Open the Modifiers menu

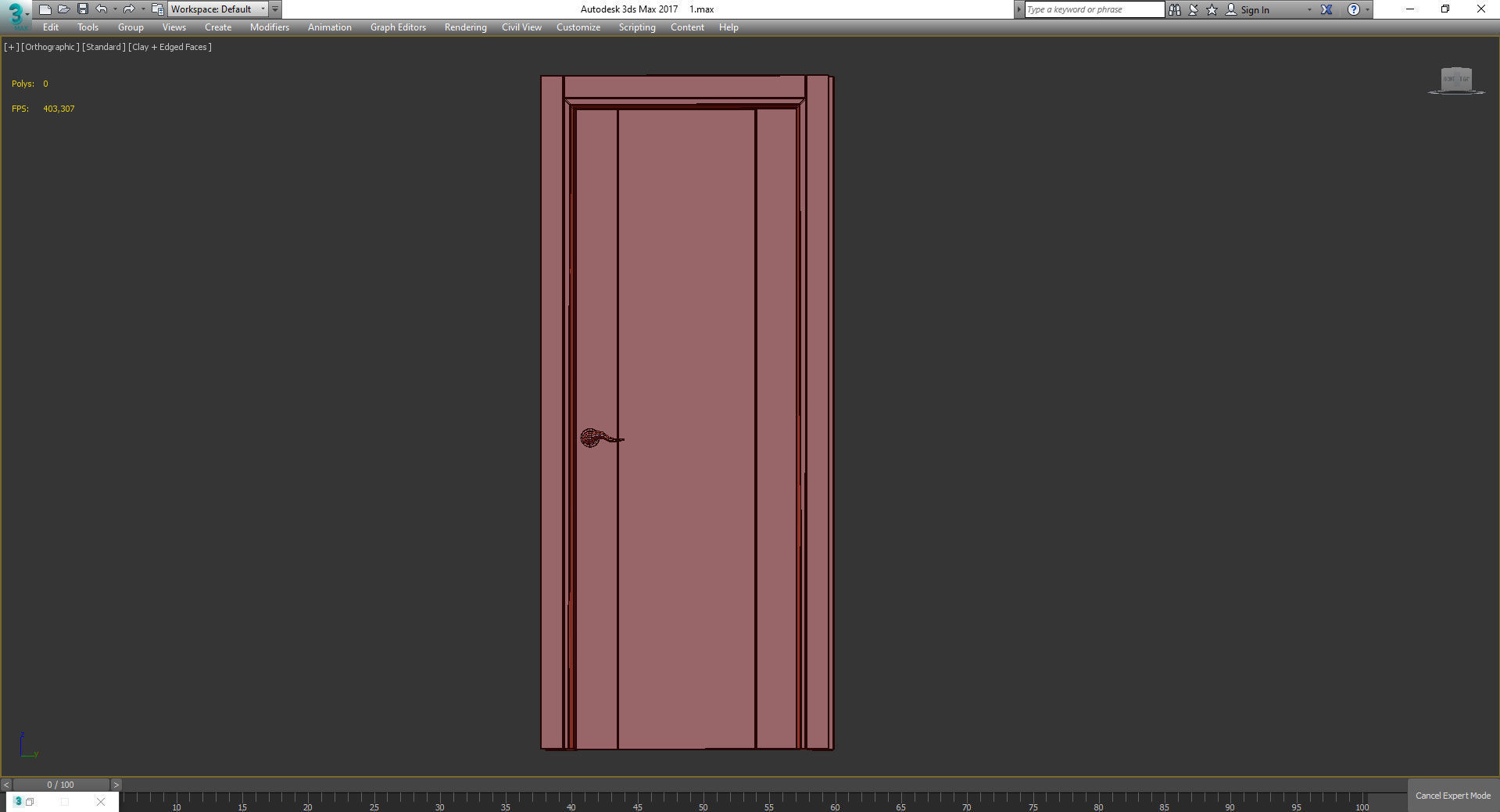270,27
